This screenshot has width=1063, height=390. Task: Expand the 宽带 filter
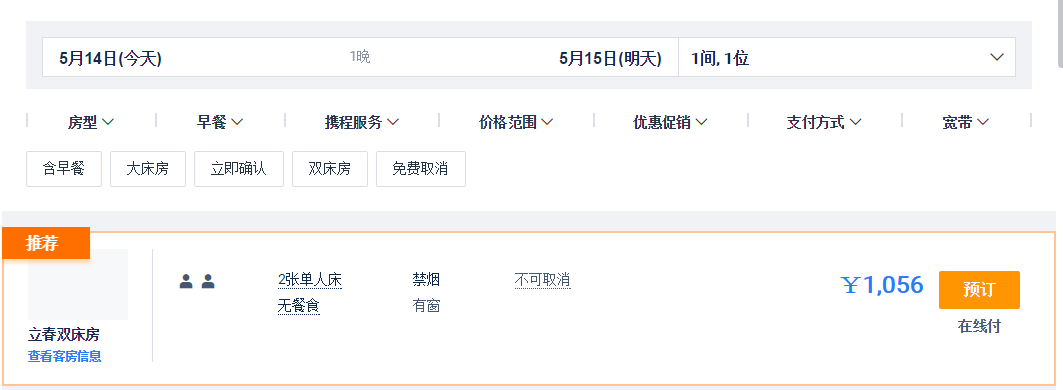click(x=965, y=122)
